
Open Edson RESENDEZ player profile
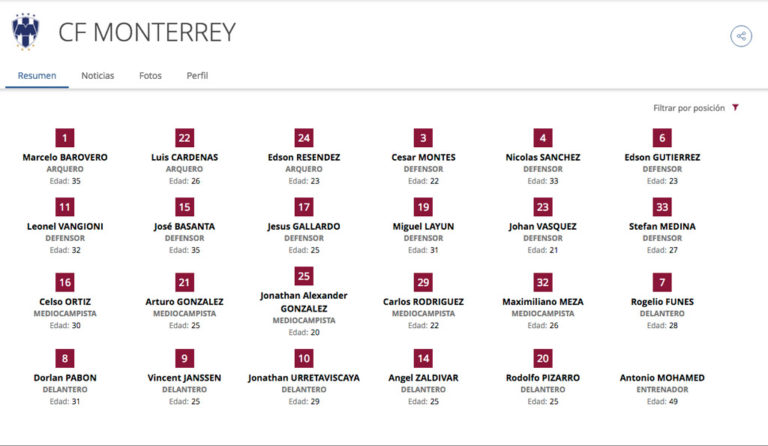point(304,157)
